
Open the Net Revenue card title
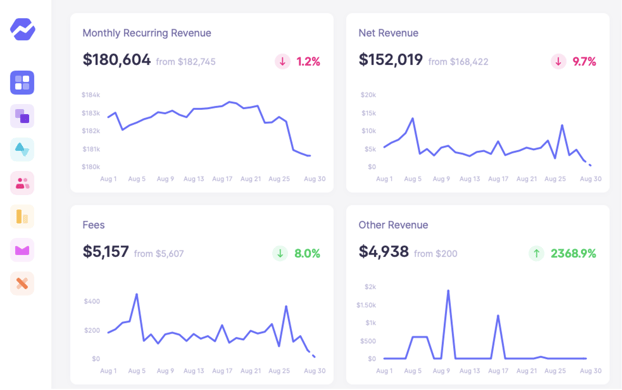[388, 33]
